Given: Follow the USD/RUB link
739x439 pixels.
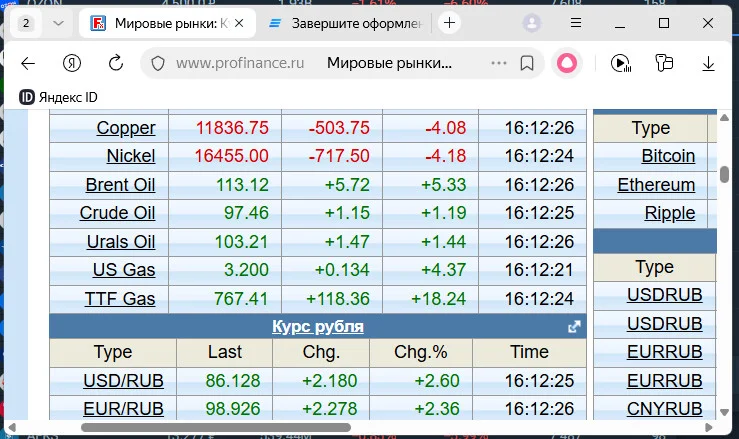Looking at the screenshot, I should (x=123, y=381).
